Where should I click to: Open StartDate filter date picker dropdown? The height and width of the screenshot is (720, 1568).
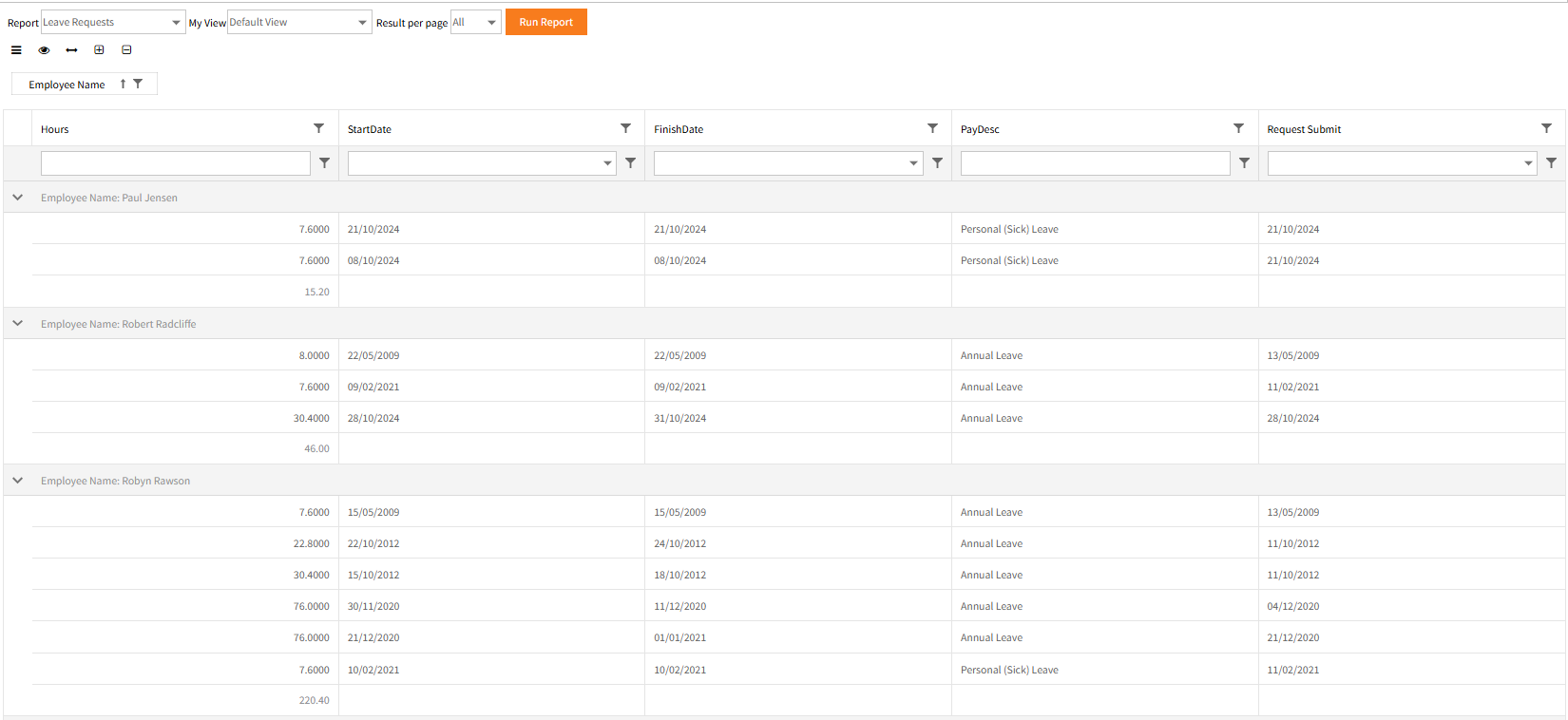click(608, 163)
